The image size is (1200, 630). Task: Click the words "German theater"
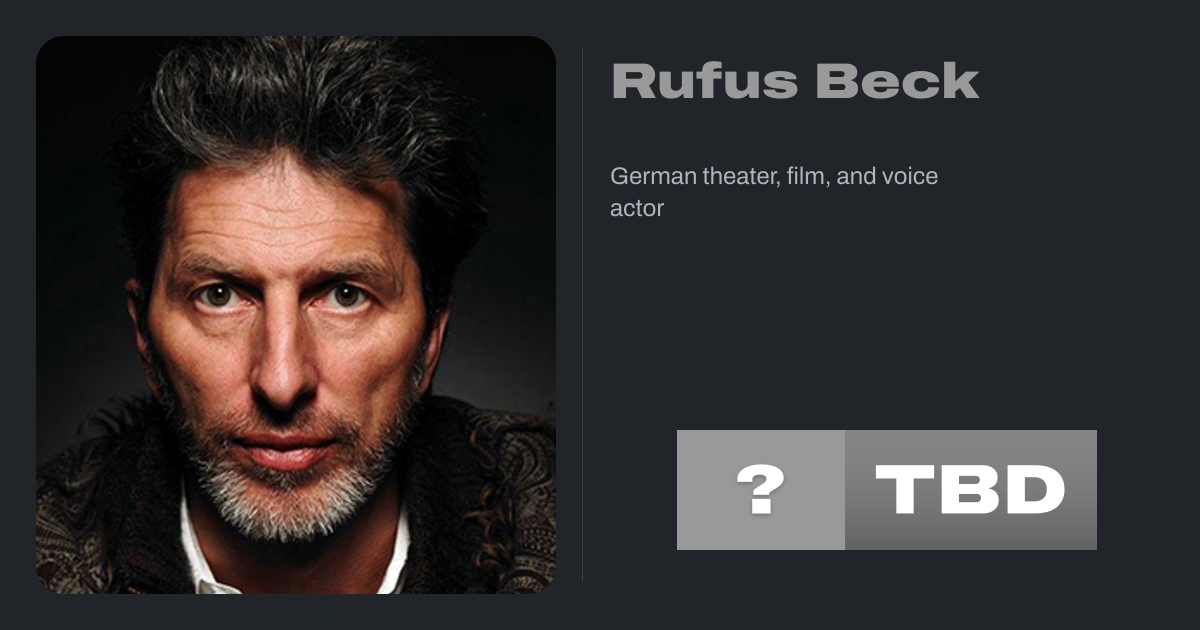[x=694, y=177]
